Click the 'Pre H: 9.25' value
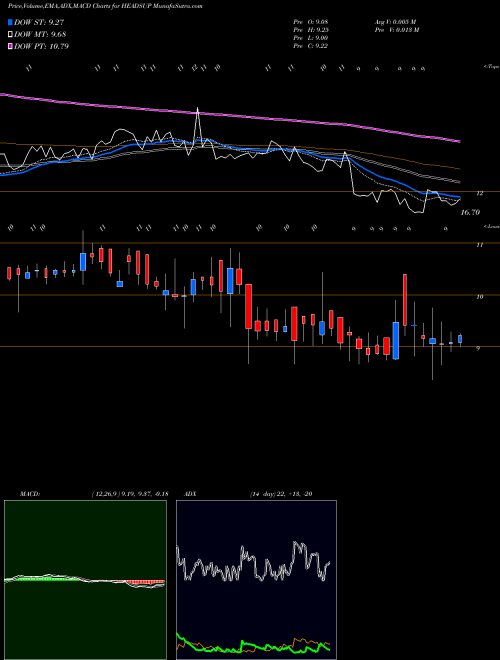Screen dimensions: 500x660 pyautogui.click(x=311, y=30)
